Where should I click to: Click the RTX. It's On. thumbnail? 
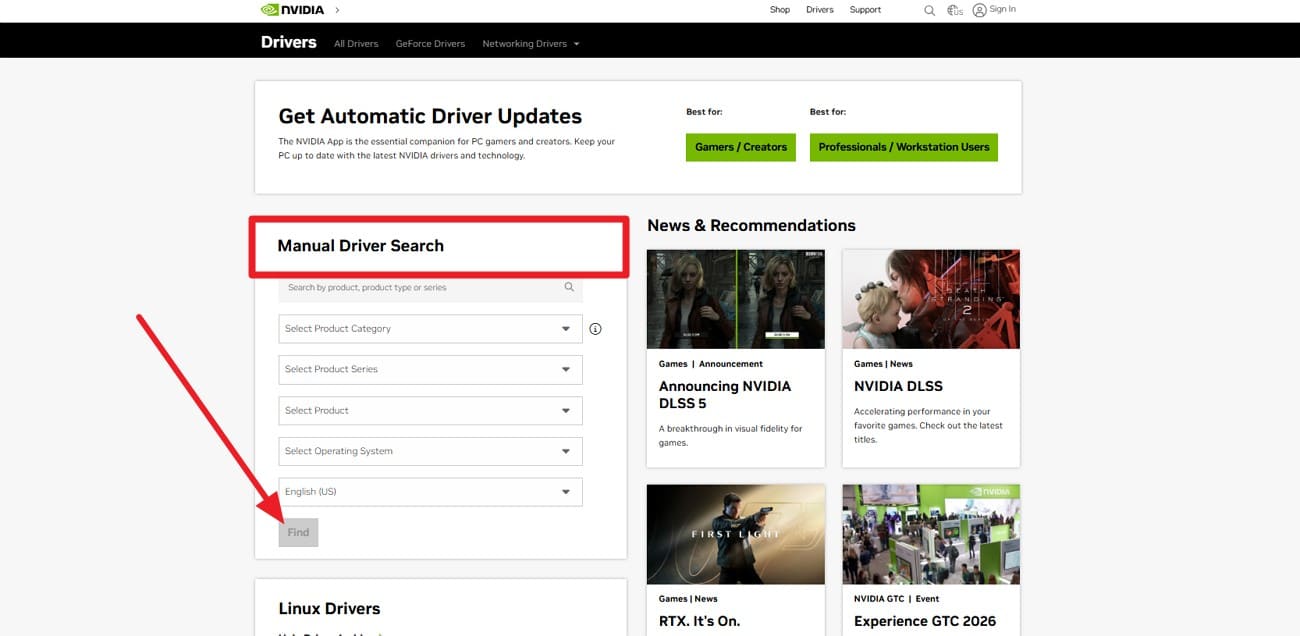(735, 533)
